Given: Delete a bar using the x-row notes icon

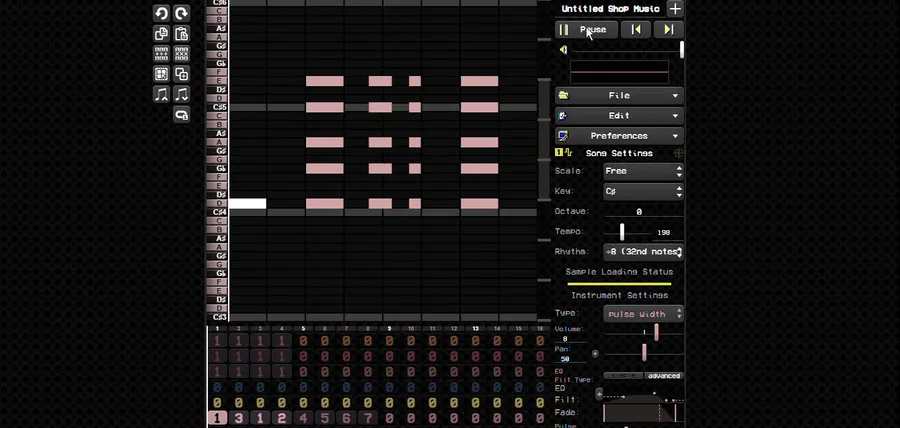Looking at the screenshot, I should tap(181, 54).
